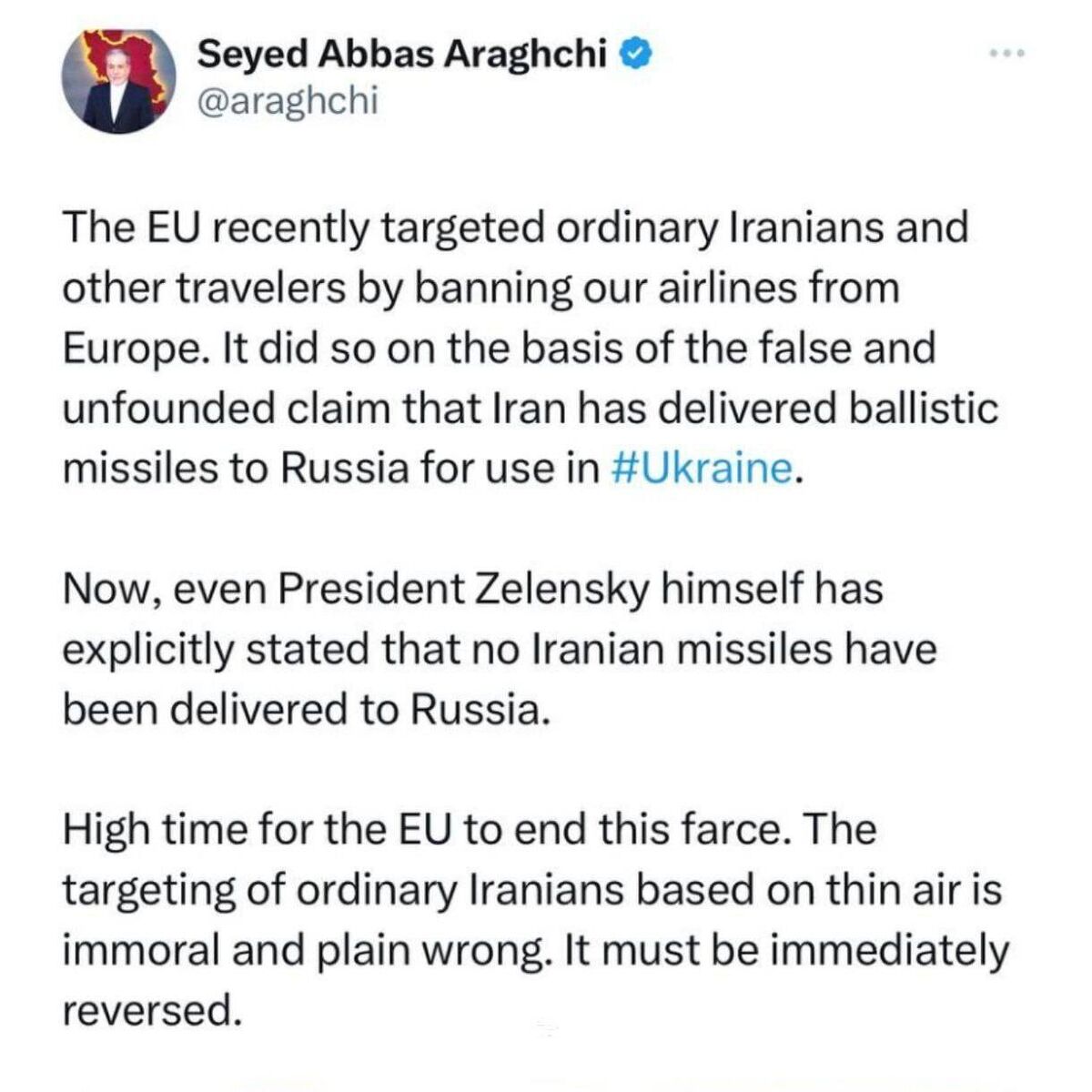Click the display name Seyed Abbas Araghchi
This screenshot has width=1092, height=1092.
pyautogui.click(x=402, y=56)
